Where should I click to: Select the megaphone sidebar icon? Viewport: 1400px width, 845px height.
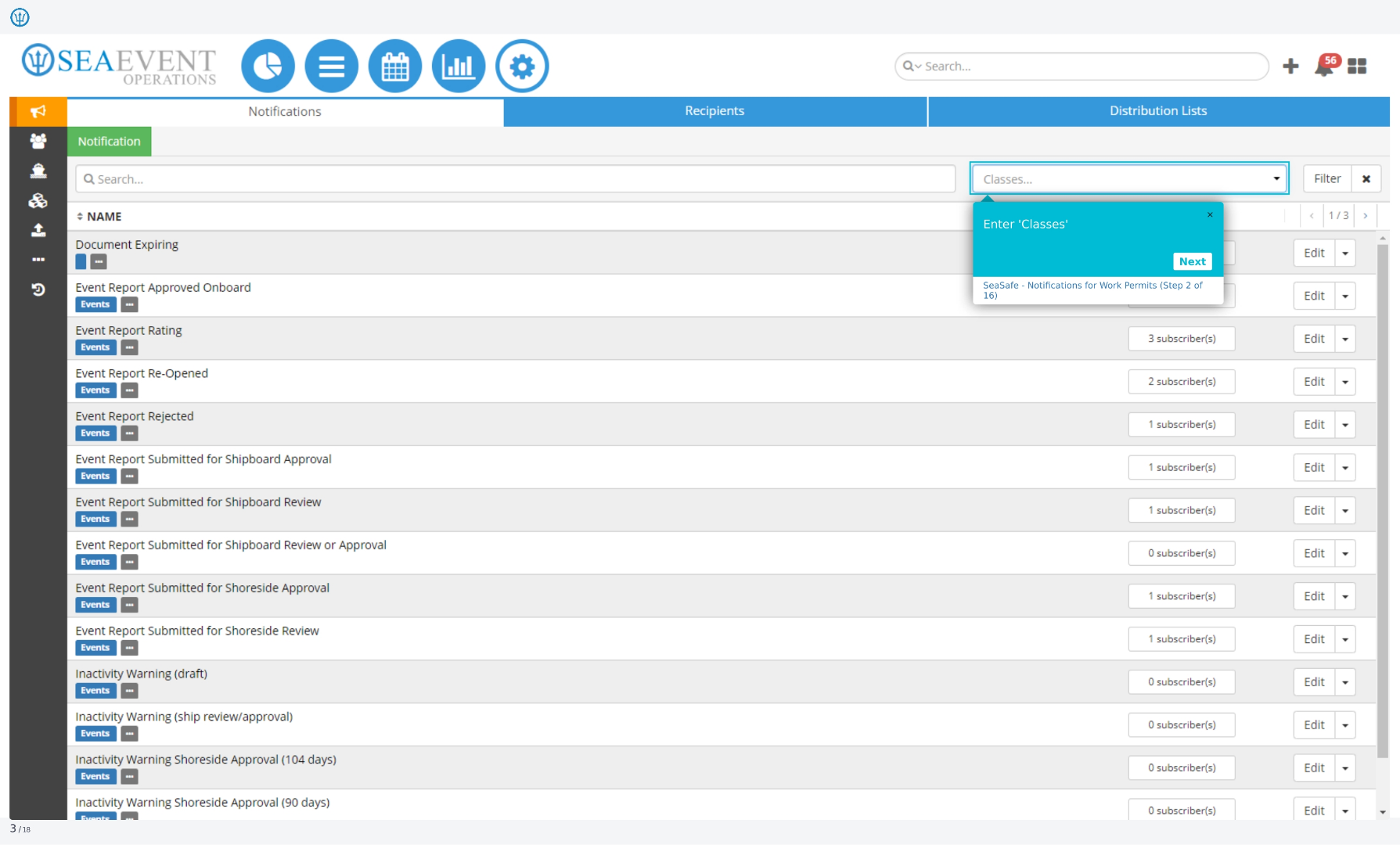click(38, 111)
